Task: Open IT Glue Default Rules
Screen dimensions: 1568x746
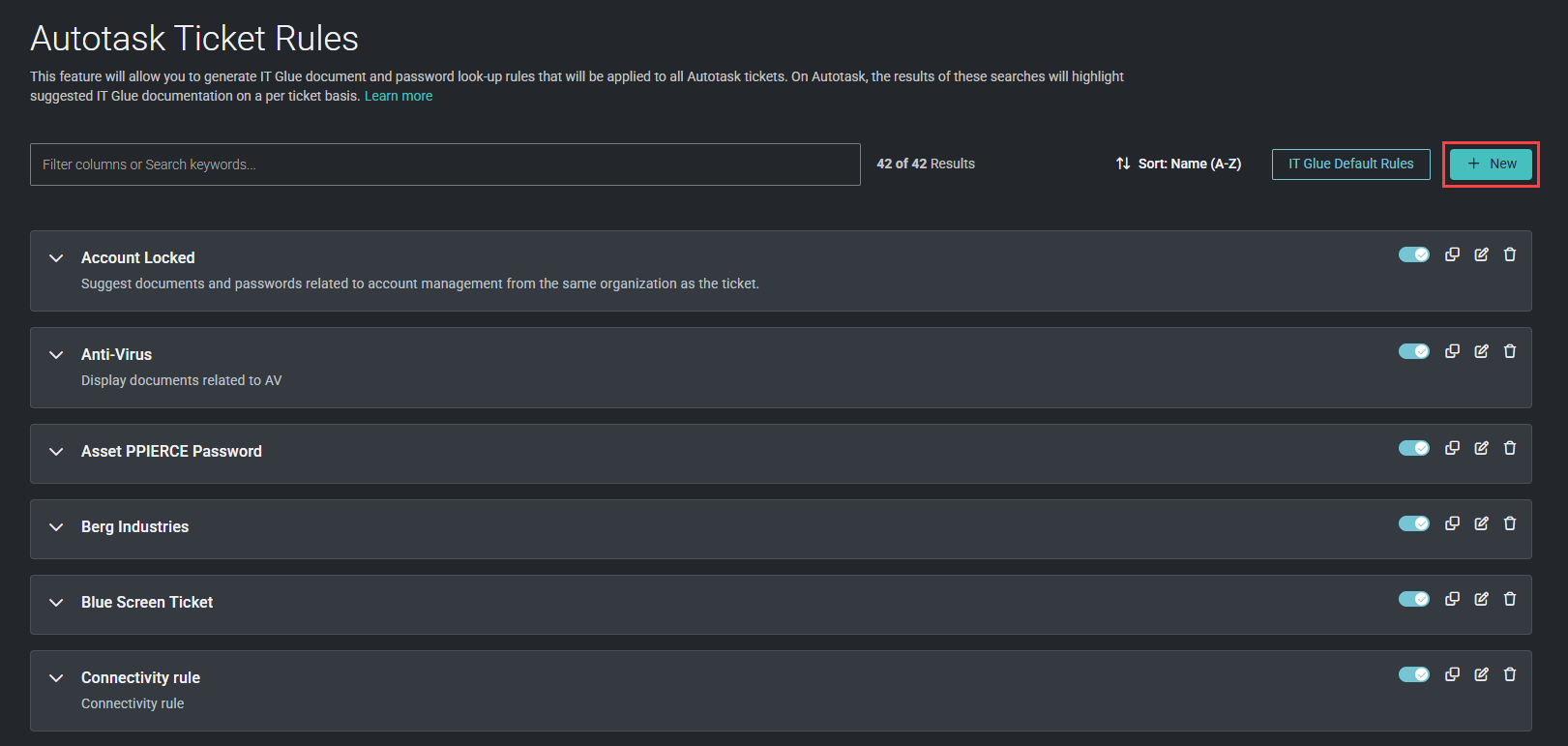Action: coord(1350,164)
